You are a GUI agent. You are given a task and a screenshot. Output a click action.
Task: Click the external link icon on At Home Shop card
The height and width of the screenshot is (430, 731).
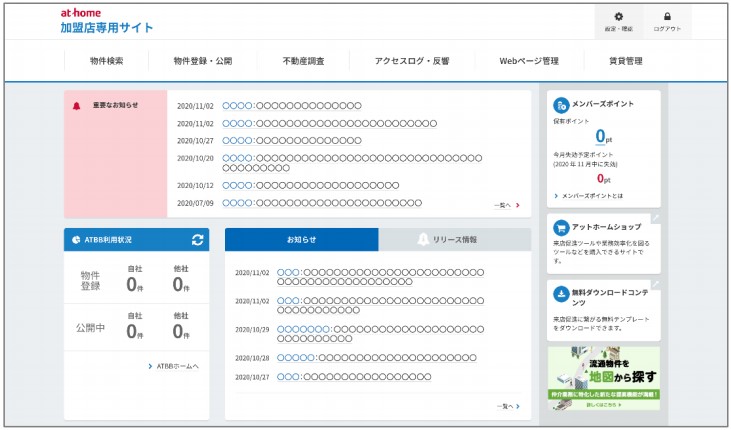pos(655,218)
